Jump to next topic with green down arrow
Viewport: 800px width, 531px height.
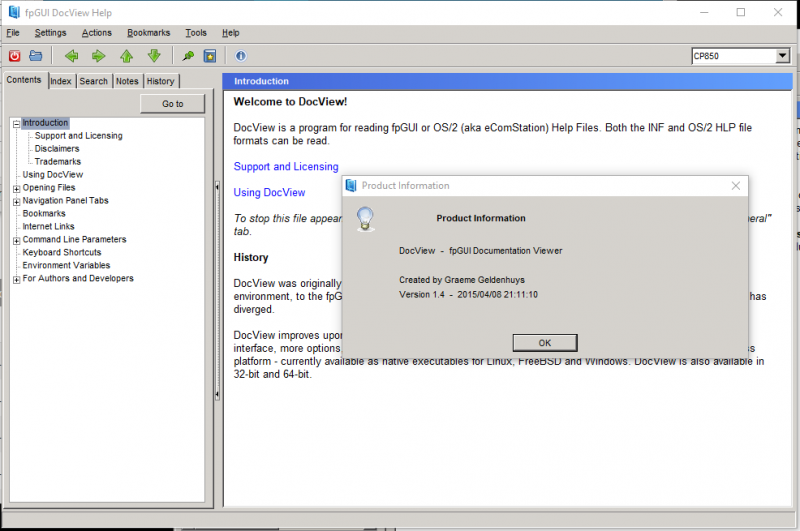pyautogui.click(x=154, y=56)
